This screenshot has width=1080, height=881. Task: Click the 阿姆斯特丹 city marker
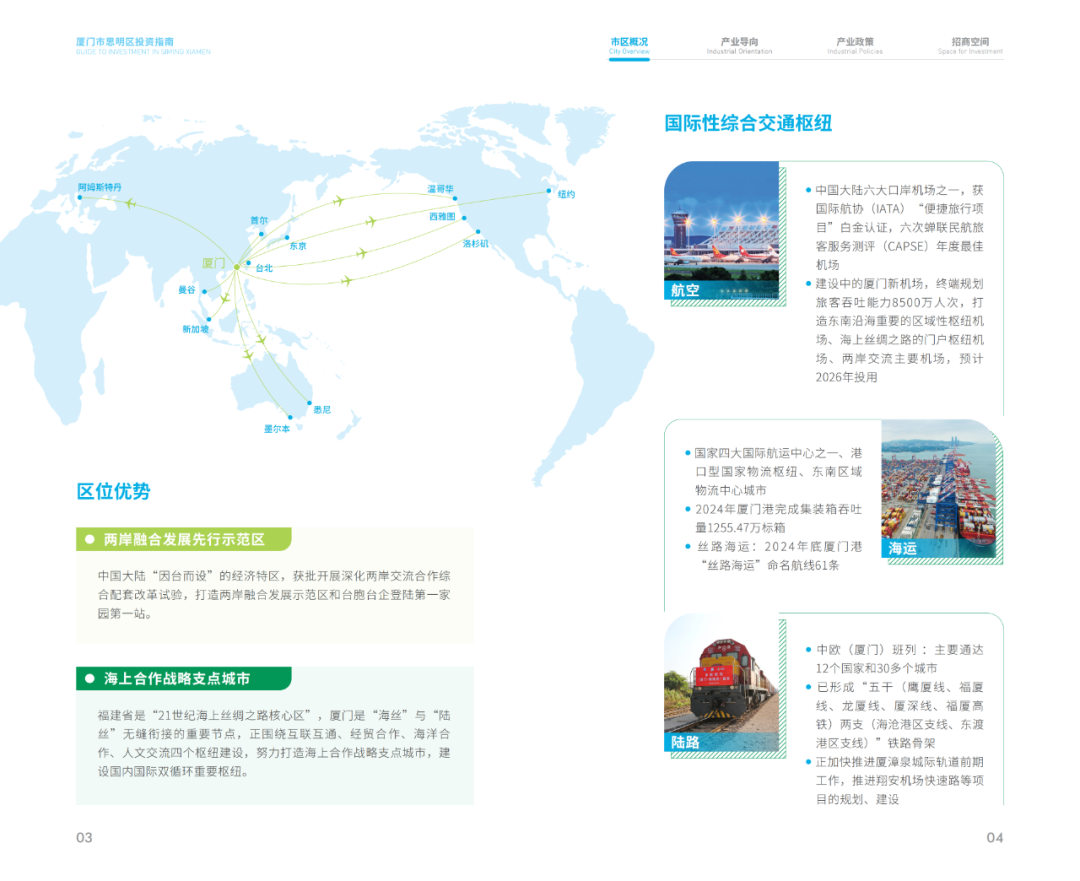80,197
